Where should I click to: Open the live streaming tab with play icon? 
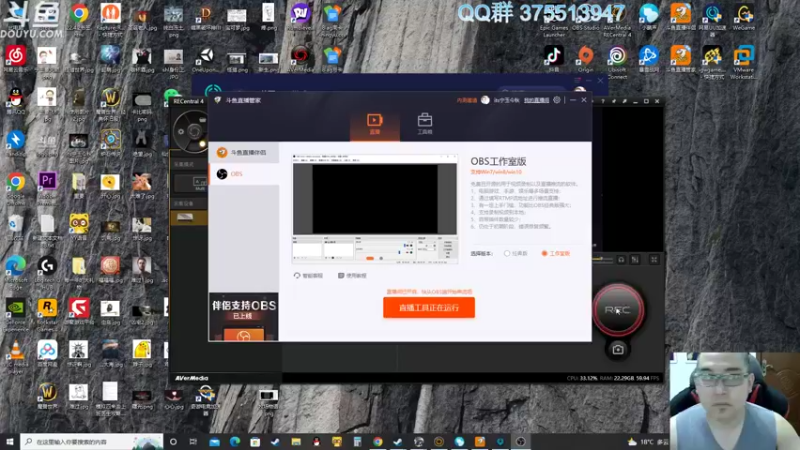(374, 124)
